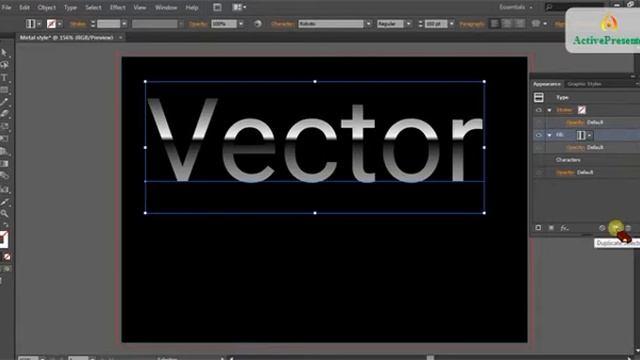The image size is (640, 360).
Task: Click the Clear Appearance icon
Action: tap(602, 228)
